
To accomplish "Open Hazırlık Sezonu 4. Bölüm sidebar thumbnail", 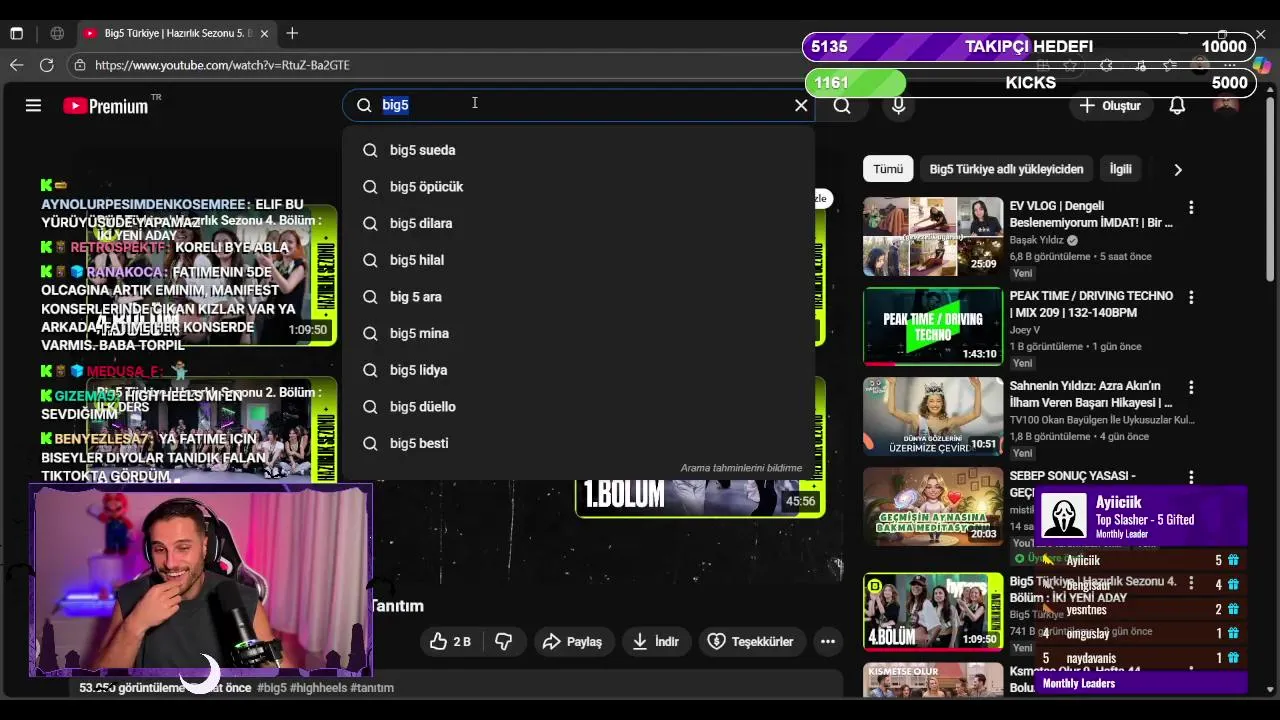I will pyautogui.click(x=933, y=611).
